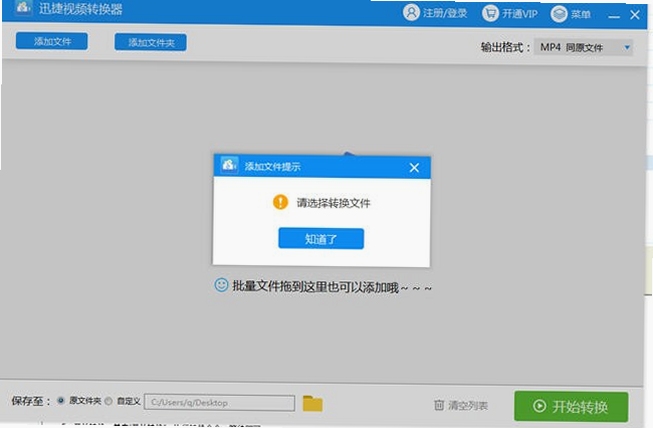Screen dimensions: 653x428
Task: Close the 添加文件提示 dialog
Action: tap(414, 168)
